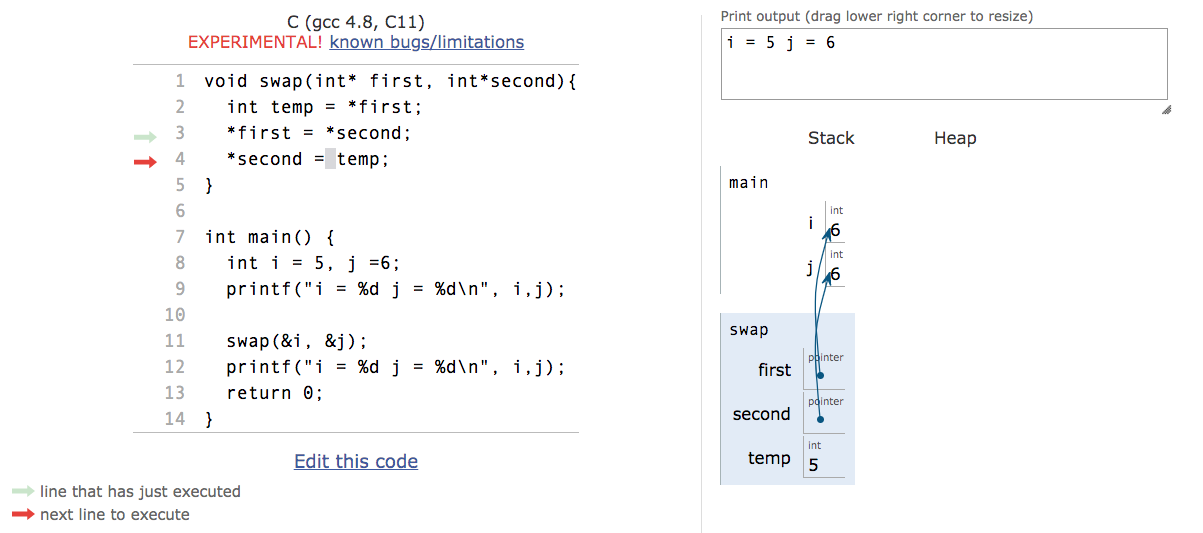The height and width of the screenshot is (533, 1203).
Task: Click the red arrow icon in the legend
Action: (23, 515)
